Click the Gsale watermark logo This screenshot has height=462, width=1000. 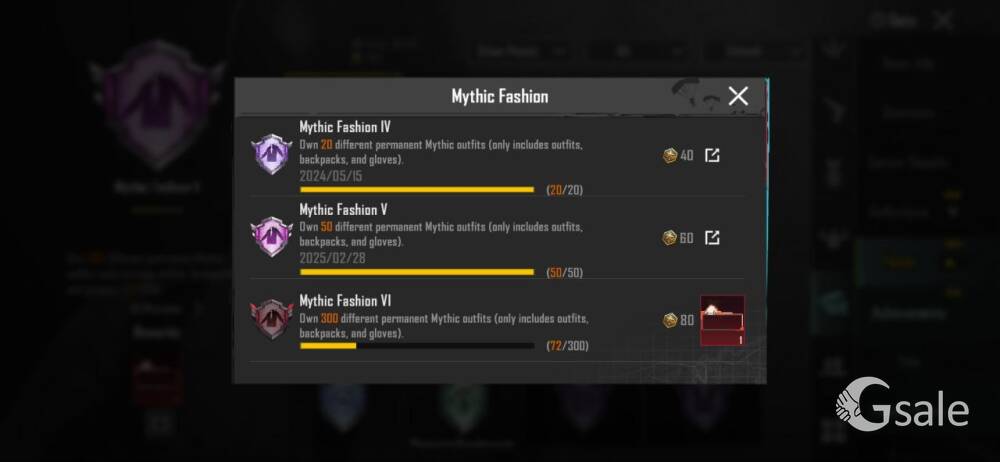click(902, 403)
